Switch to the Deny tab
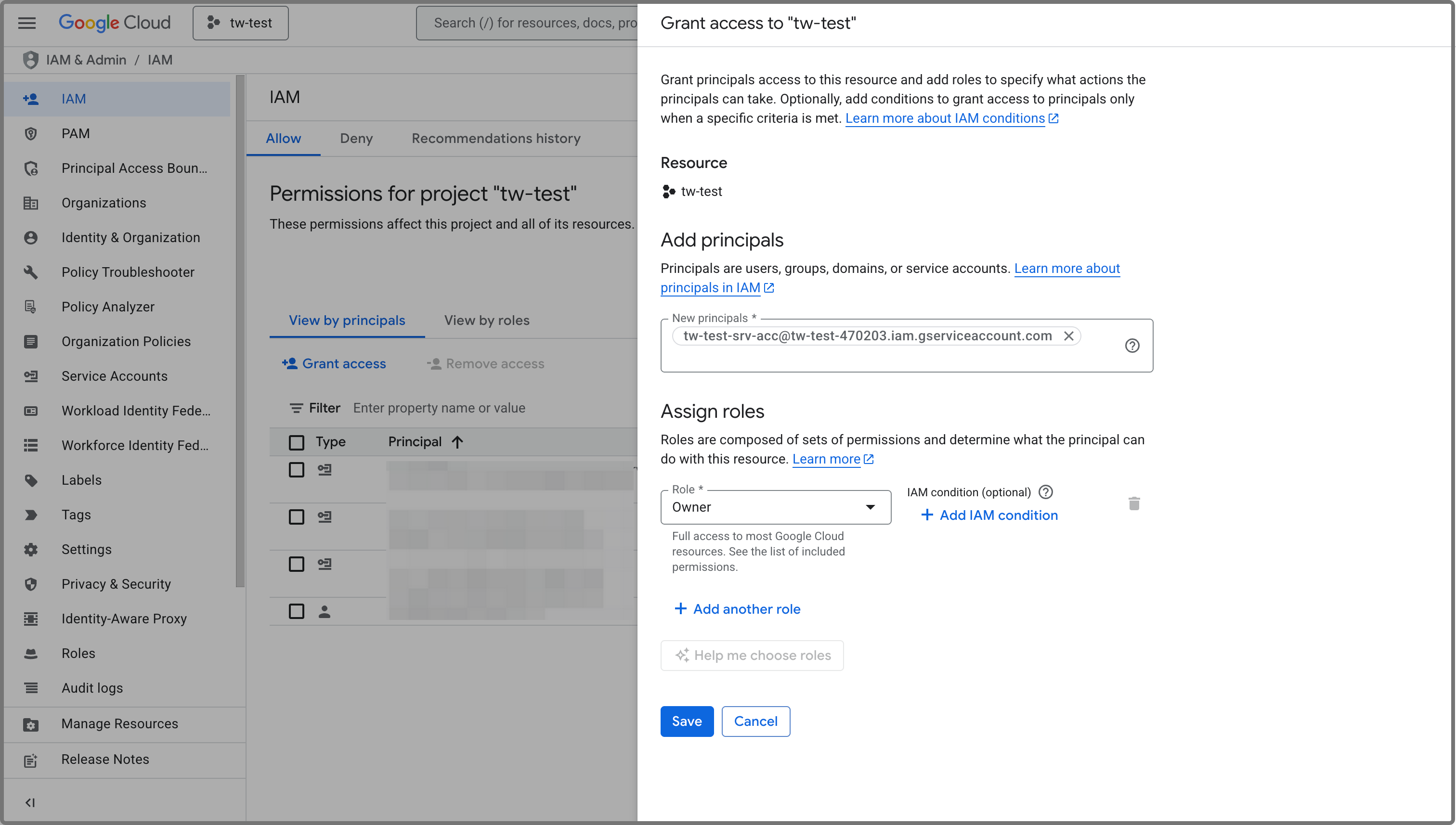Viewport: 1456px width, 825px height. coord(356,138)
